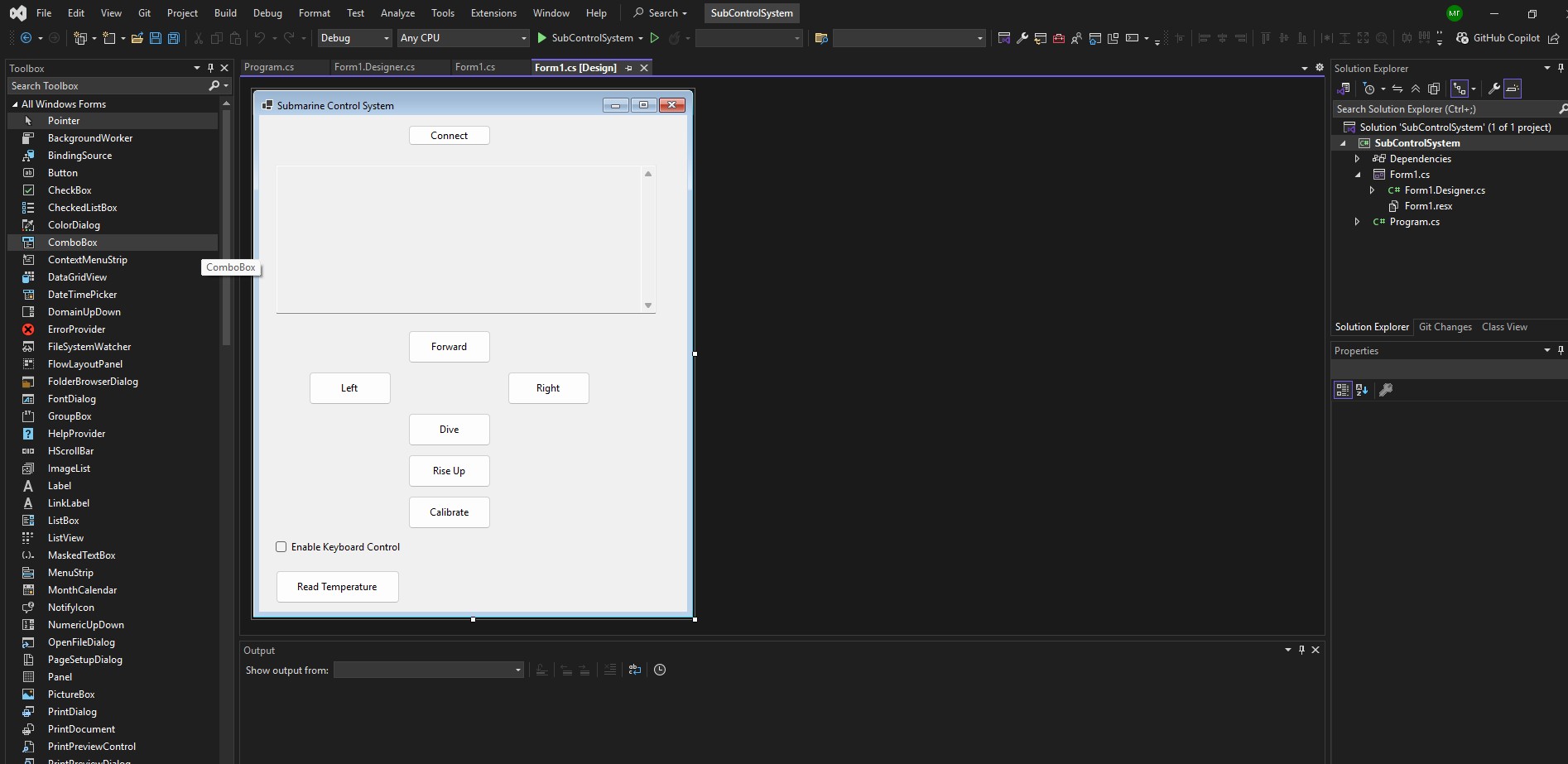Toggle the pin on Form1.cs [Design] tab
Screen dimensions: 1568x764
(628, 68)
